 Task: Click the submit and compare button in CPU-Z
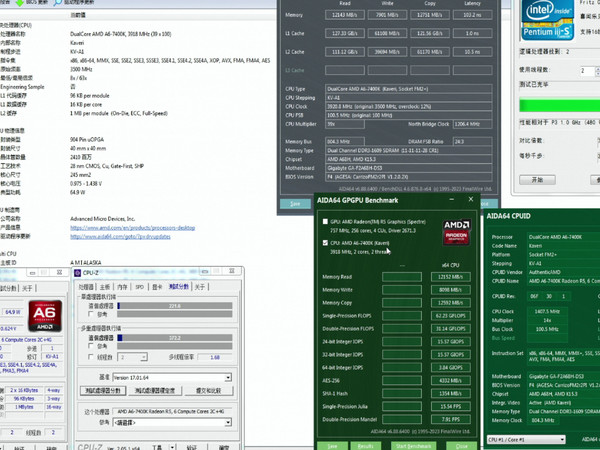[x=209, y=391]
